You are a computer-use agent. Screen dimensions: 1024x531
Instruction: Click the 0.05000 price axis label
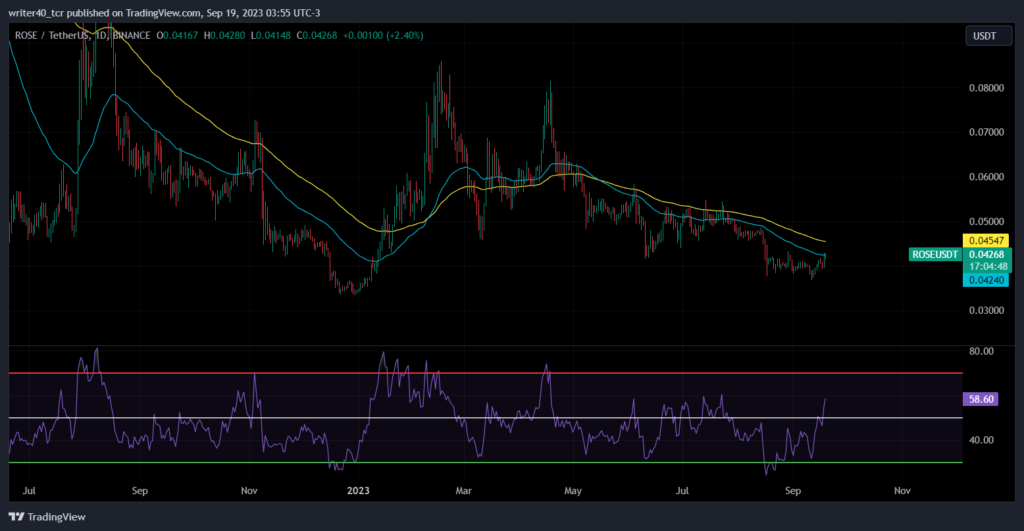pos(986,221)
